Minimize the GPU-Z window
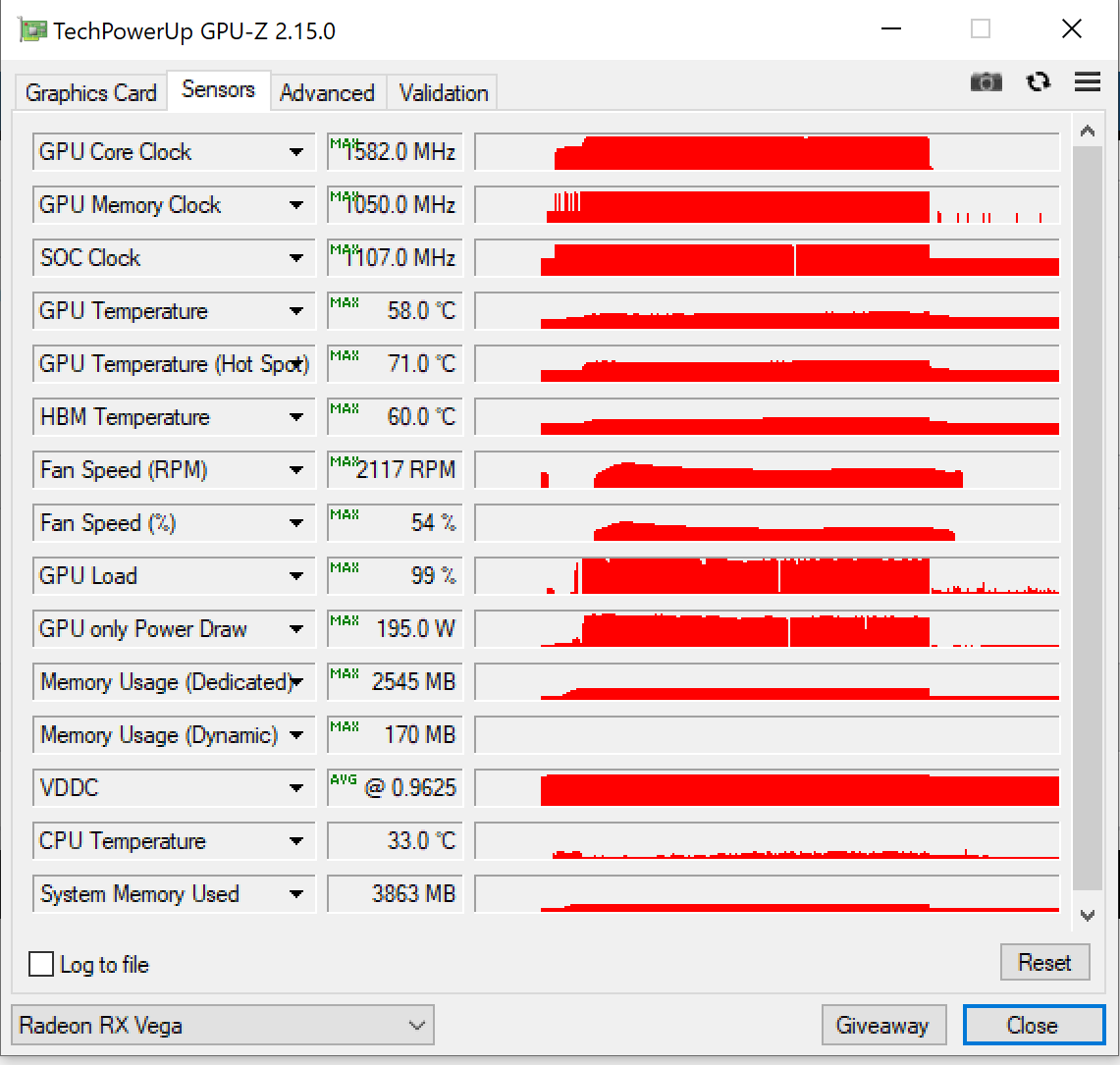This screenshot has width=1120, height=1065. point(890,29)
